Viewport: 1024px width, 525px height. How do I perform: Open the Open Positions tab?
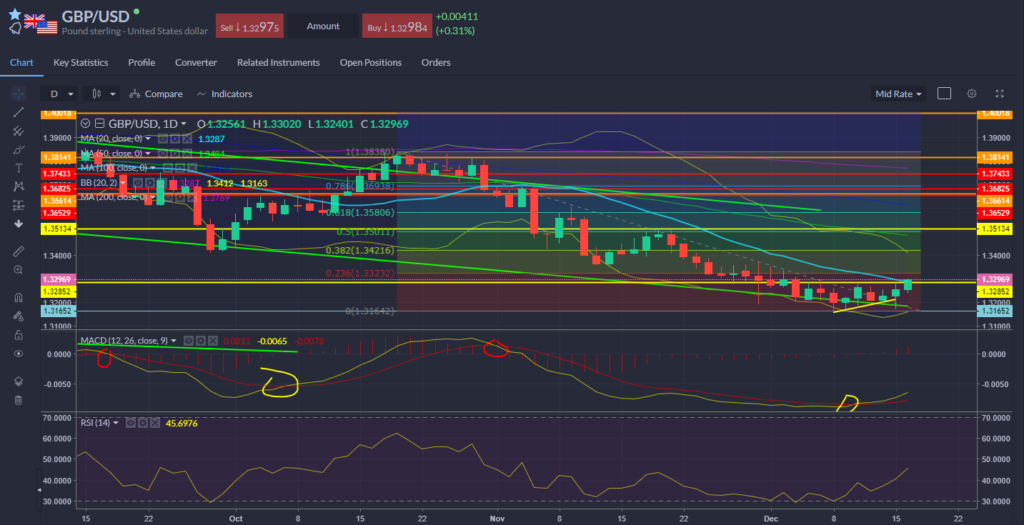(370, 63)
